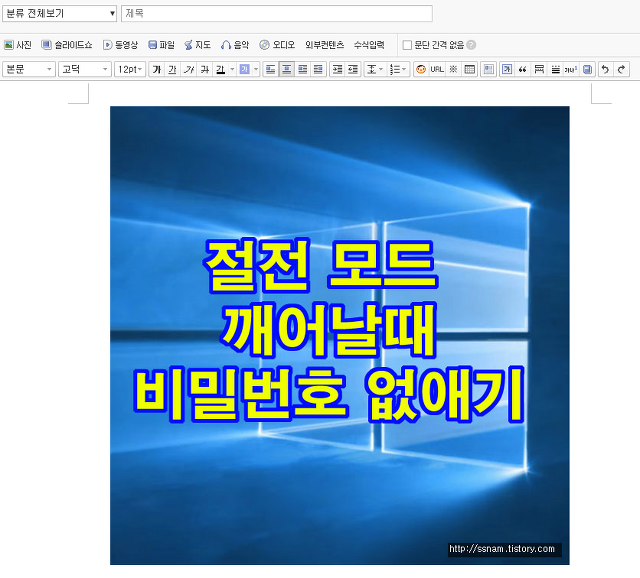Viewport: 640px width, 578px height.
Task: Center-align the text
Action: pos(287,69)
